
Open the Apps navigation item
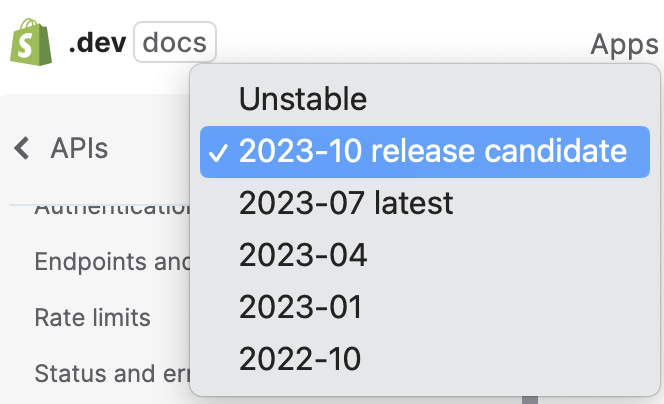[x=624, y=44]
